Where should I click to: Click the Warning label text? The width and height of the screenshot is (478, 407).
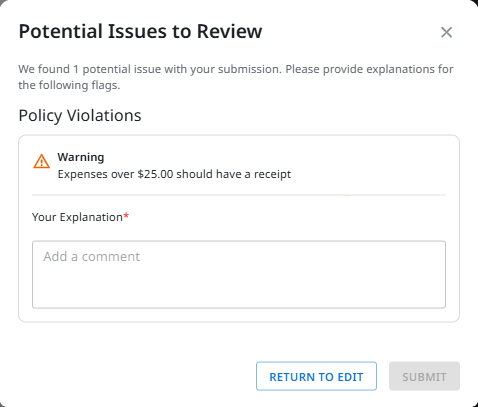[81, 157]
